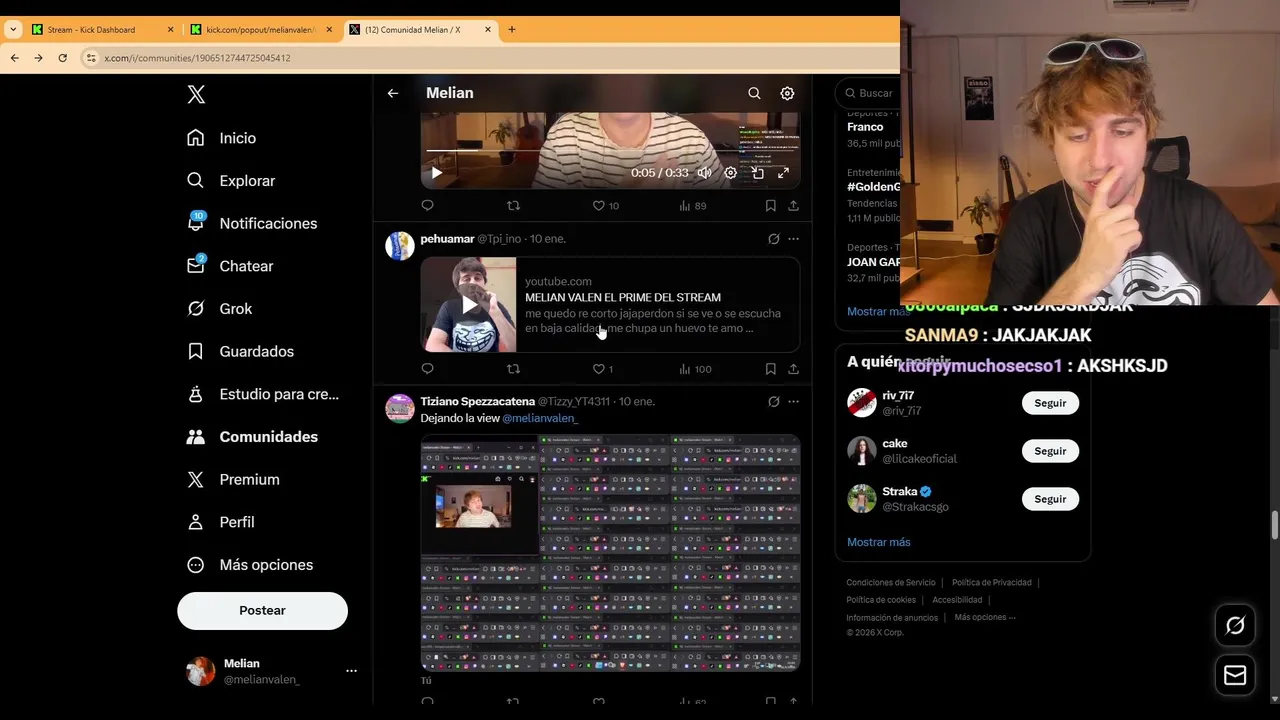This screenshot has height=720, width=1280.
Task: Open Tiziano Spezzacatena profile name
Action: coord(477,401)
